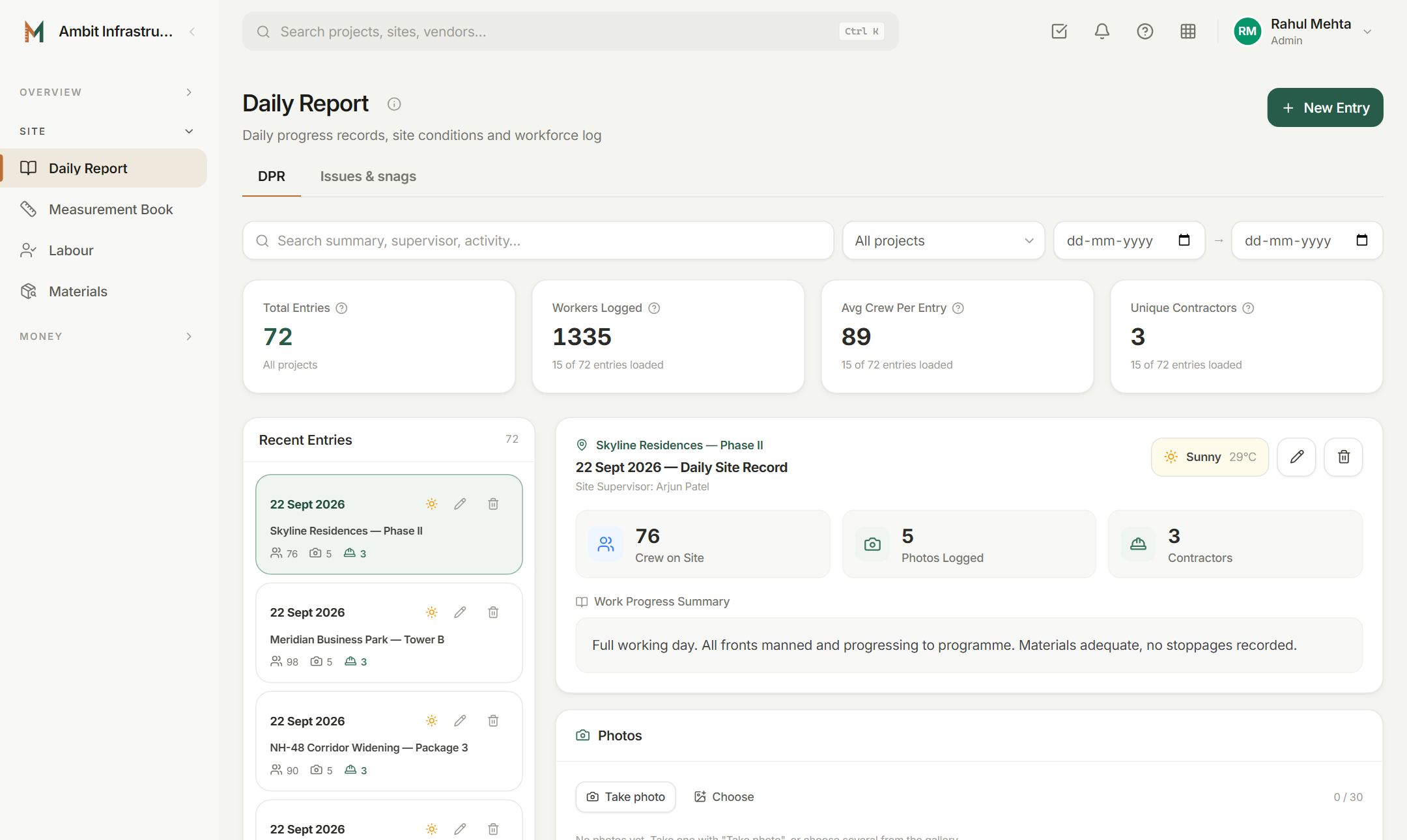Screen dimensions: 1407x840
Task: Click the New Entry button
Action: pyautogui.click(x=1325, y=107)
